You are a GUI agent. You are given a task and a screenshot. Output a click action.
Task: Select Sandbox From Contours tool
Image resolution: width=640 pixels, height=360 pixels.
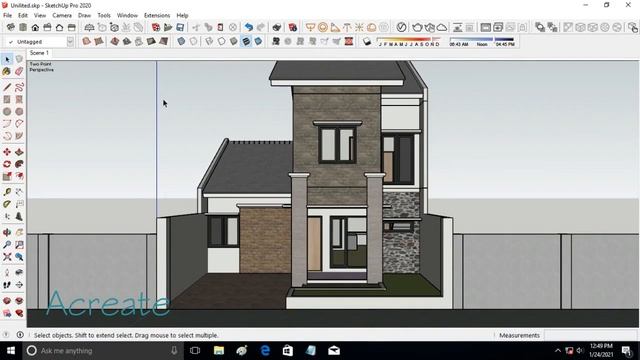tap(86, 41)
